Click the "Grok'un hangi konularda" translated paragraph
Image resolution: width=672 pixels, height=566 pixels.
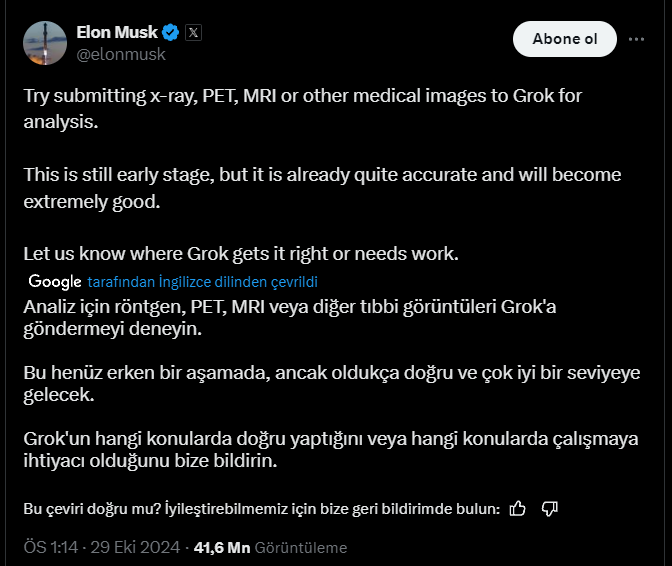coord(330,451)
